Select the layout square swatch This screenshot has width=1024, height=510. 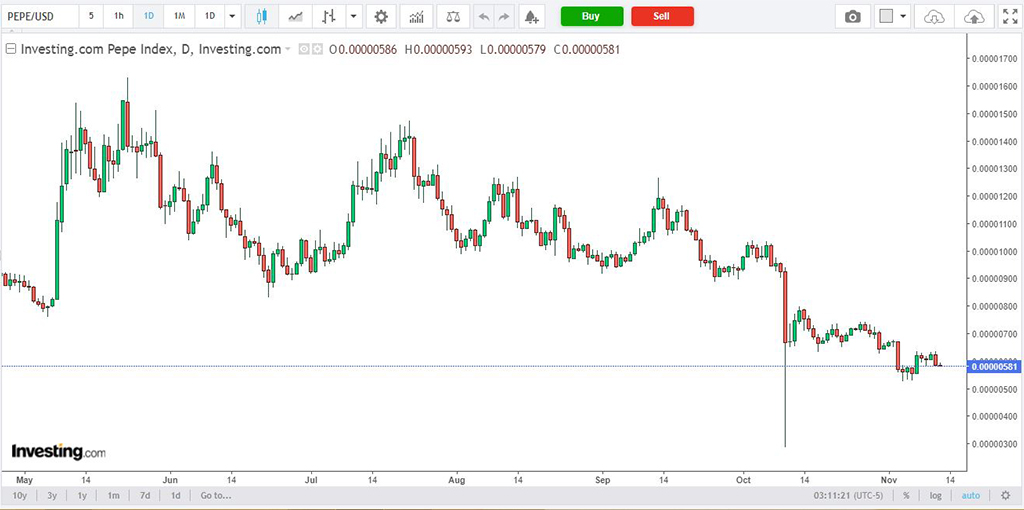tap(886, 16)
